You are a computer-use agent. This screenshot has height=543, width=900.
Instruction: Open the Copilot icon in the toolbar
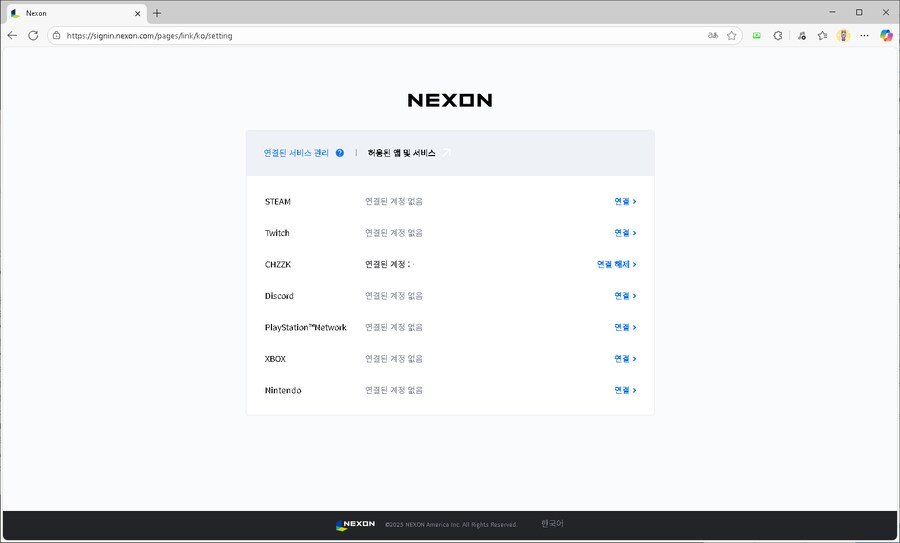886,35
